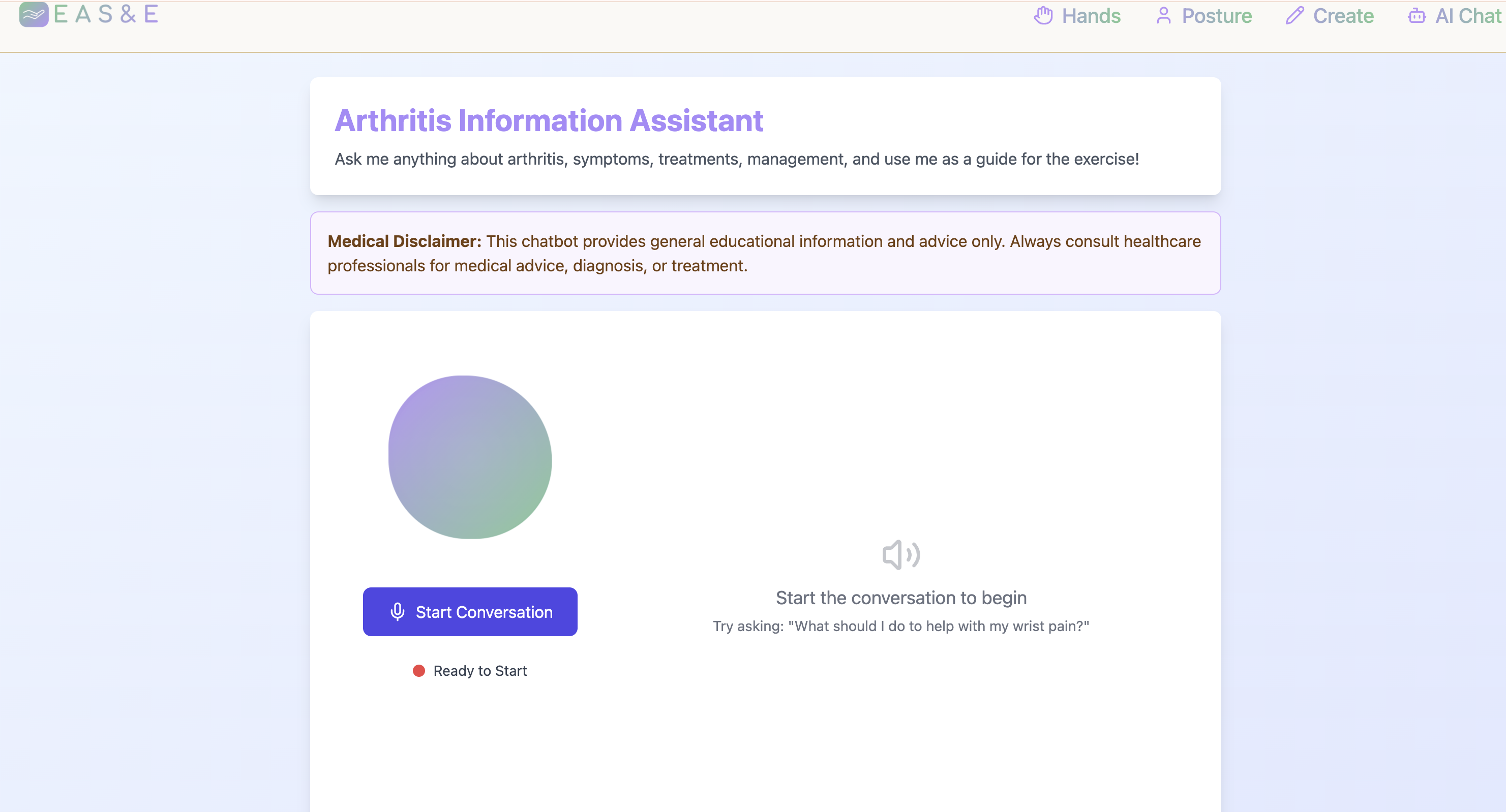Click the pencil icon beside Create

1294,16
